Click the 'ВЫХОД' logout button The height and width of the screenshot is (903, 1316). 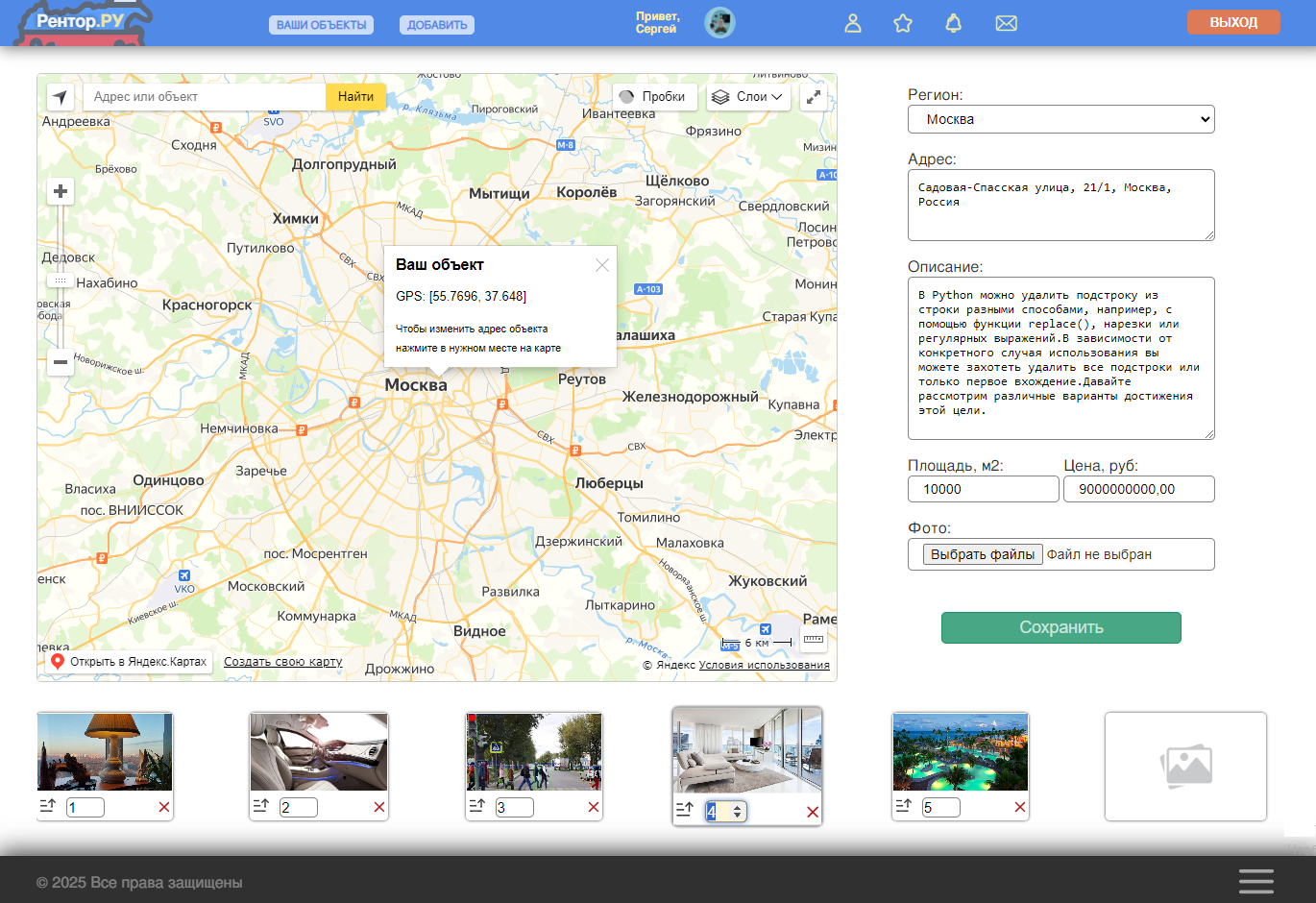pyautogui.click(x=1233, y=22)
